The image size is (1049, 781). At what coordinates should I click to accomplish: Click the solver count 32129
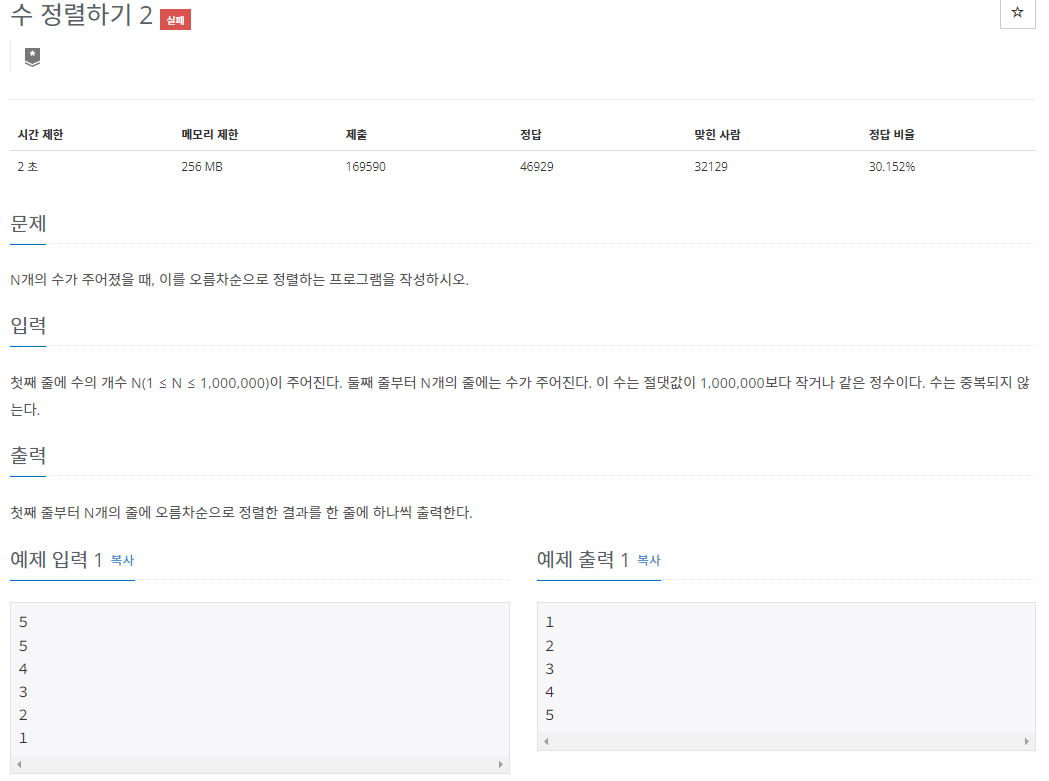[x=710, y=167]
